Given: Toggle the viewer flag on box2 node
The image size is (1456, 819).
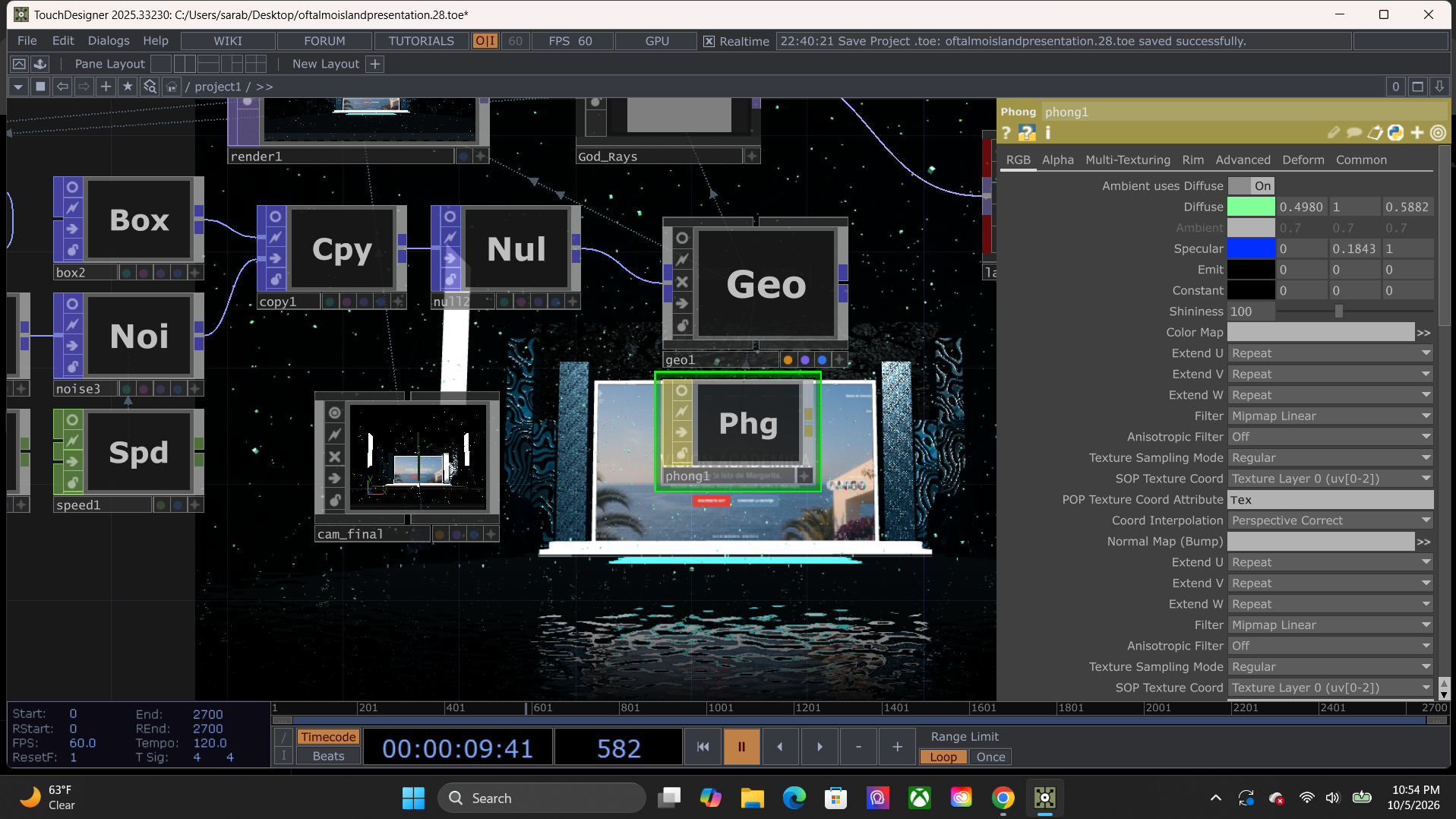Looking at the screenshot, I should 72,187.
